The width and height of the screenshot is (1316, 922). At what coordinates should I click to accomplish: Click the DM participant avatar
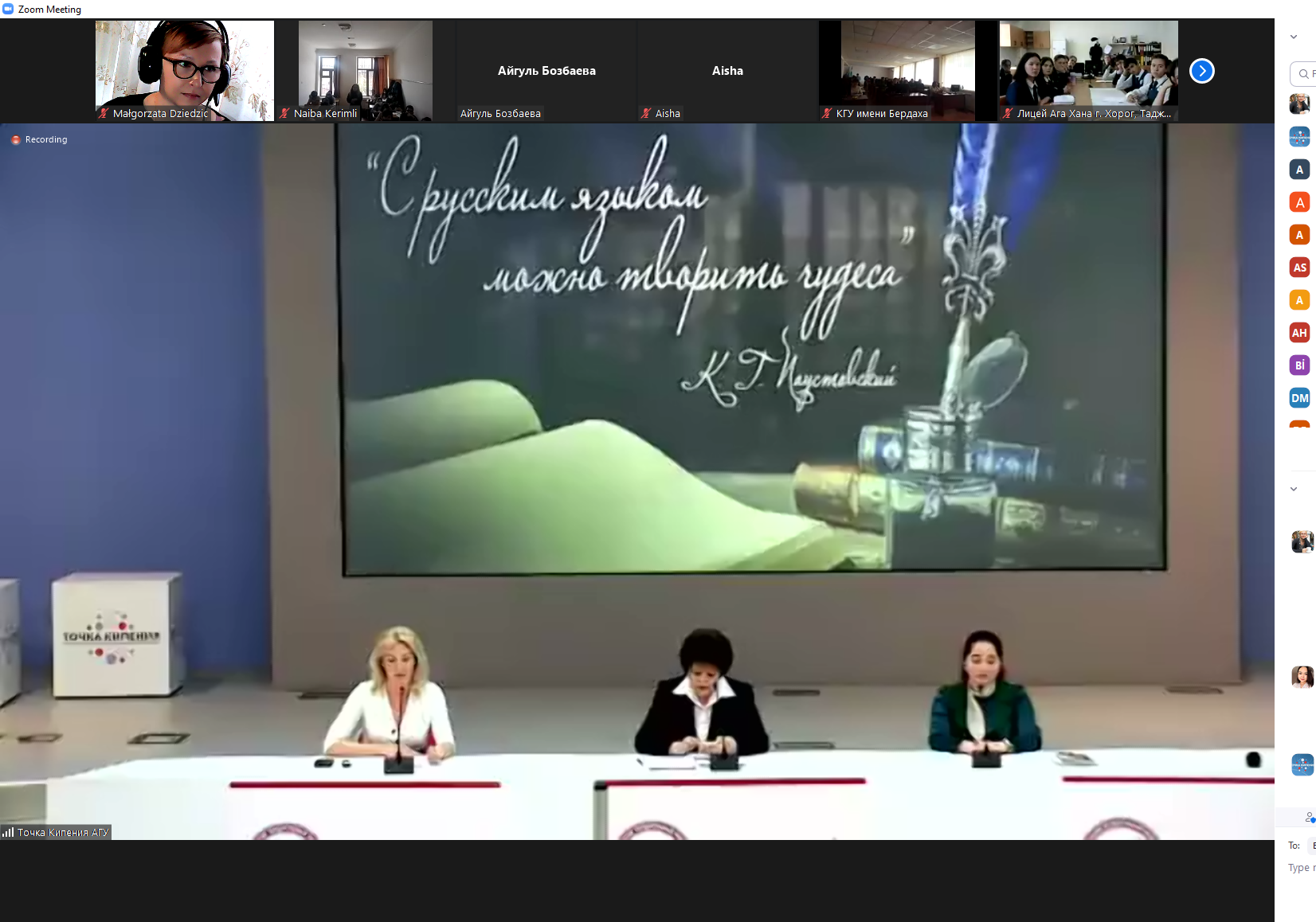coord(1299,398)
